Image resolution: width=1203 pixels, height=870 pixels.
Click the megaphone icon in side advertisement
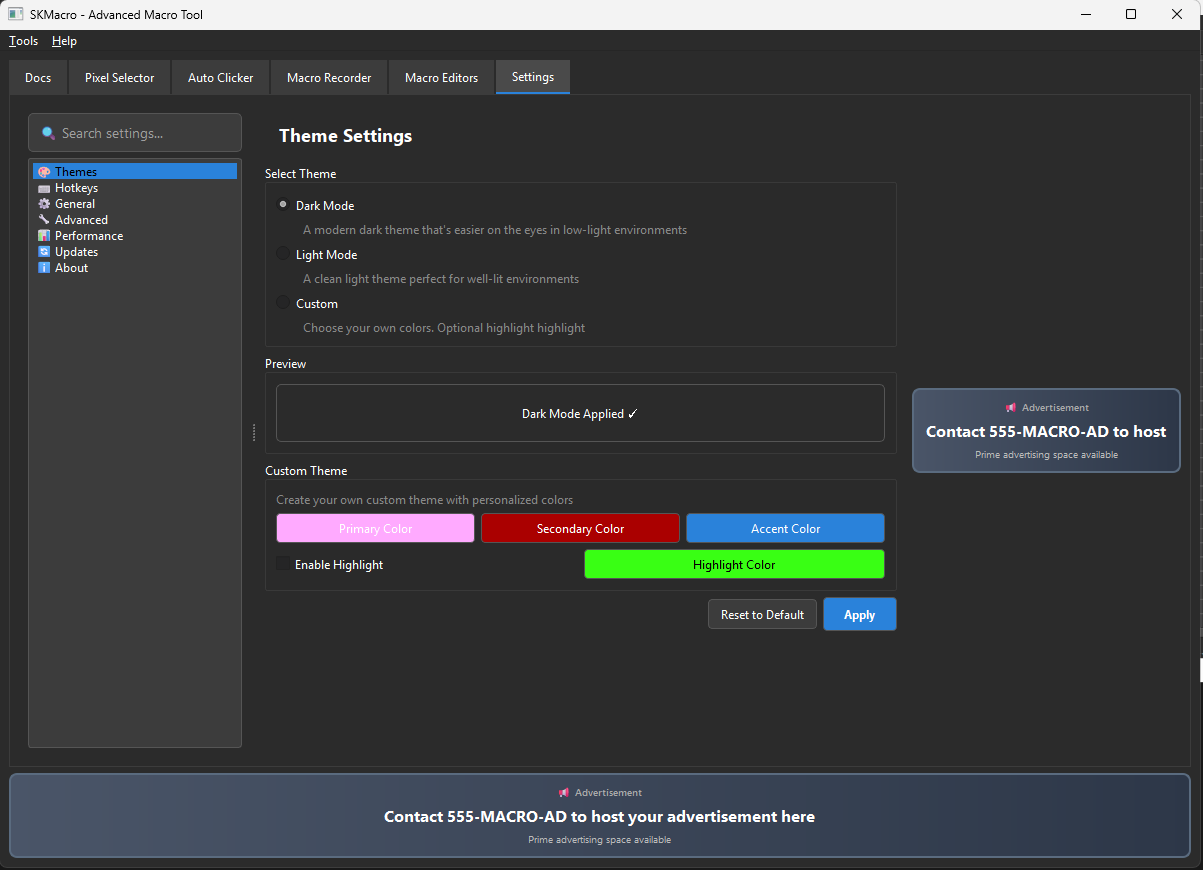pyautogui.click(x=1011, y=408)
